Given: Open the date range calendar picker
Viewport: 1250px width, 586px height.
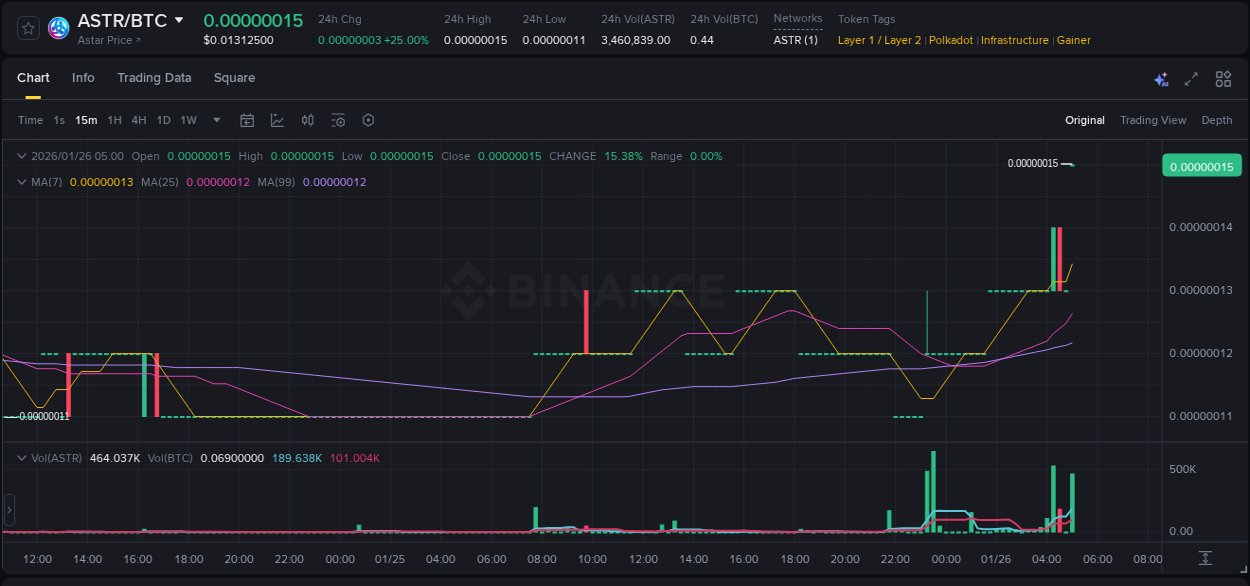Looking at the screenshot, I should 247,120.
